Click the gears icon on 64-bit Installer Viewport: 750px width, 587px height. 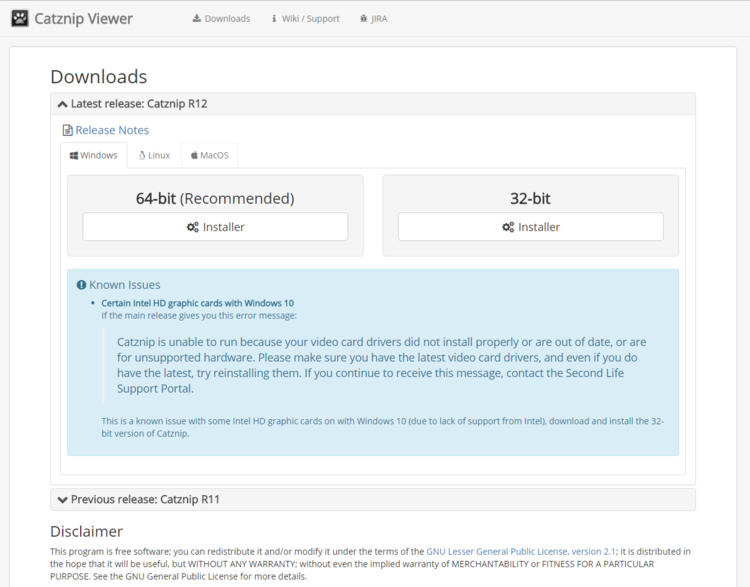192,227
